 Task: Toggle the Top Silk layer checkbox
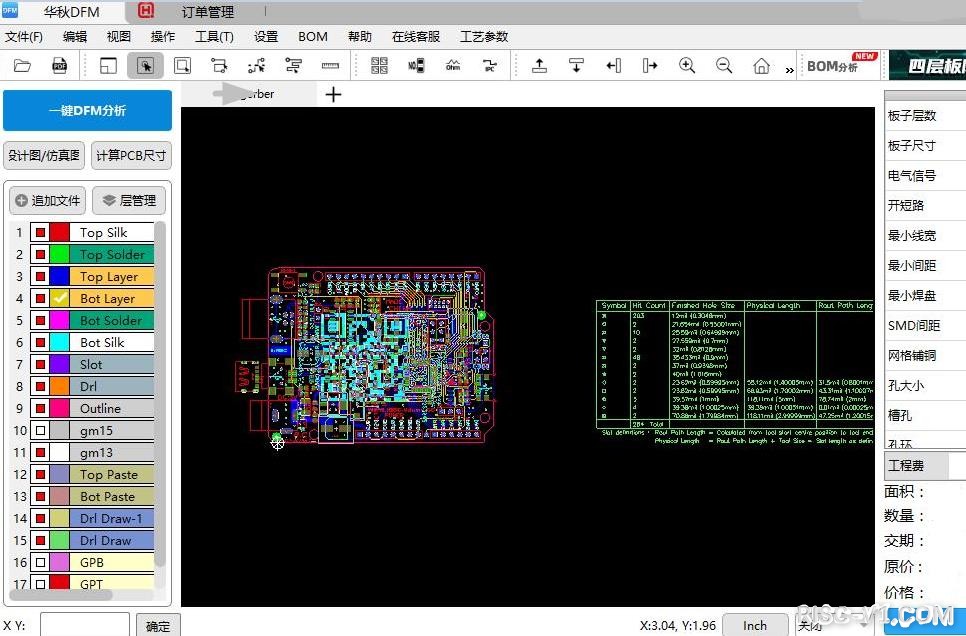pyautogui.click(x=40, y=233)
